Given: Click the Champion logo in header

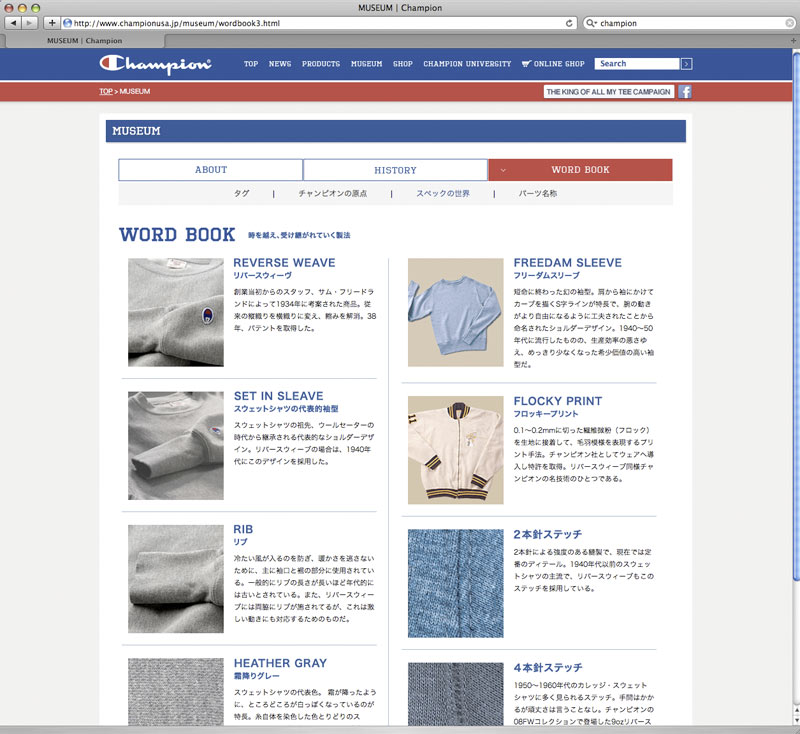Looking at the screenshot, I should point(155,64).
